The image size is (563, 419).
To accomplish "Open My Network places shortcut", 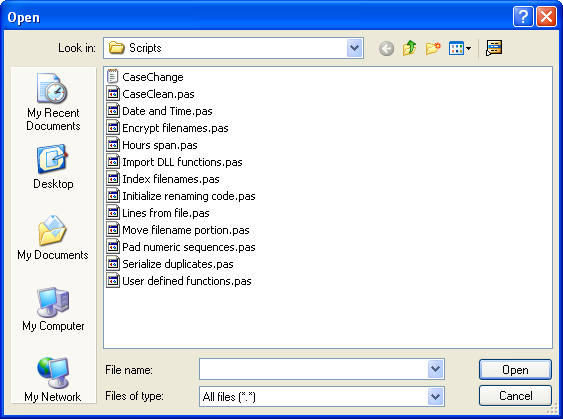I will pos(53,380).
